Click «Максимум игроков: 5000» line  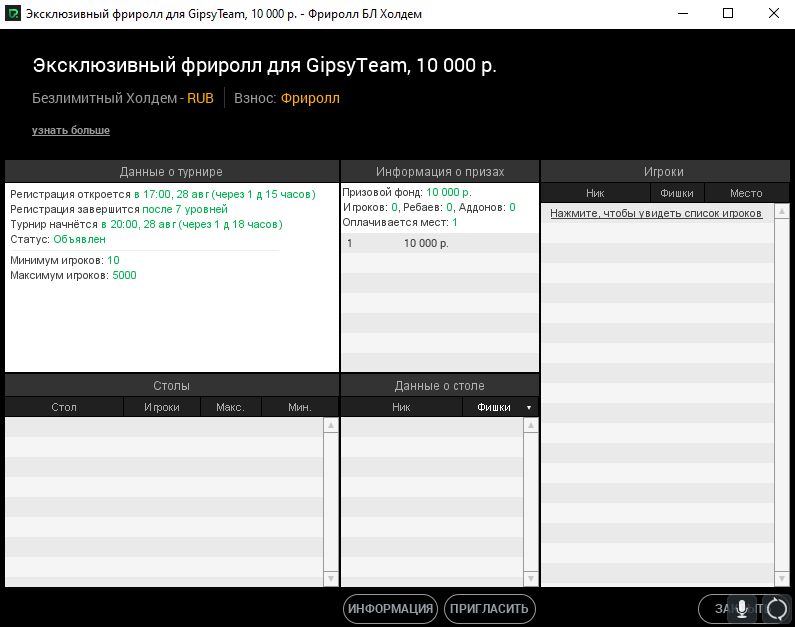[73, 276]
